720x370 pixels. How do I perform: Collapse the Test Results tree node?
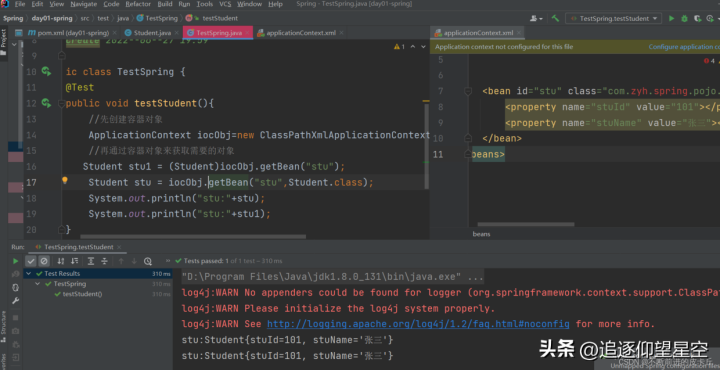point(29,274)
